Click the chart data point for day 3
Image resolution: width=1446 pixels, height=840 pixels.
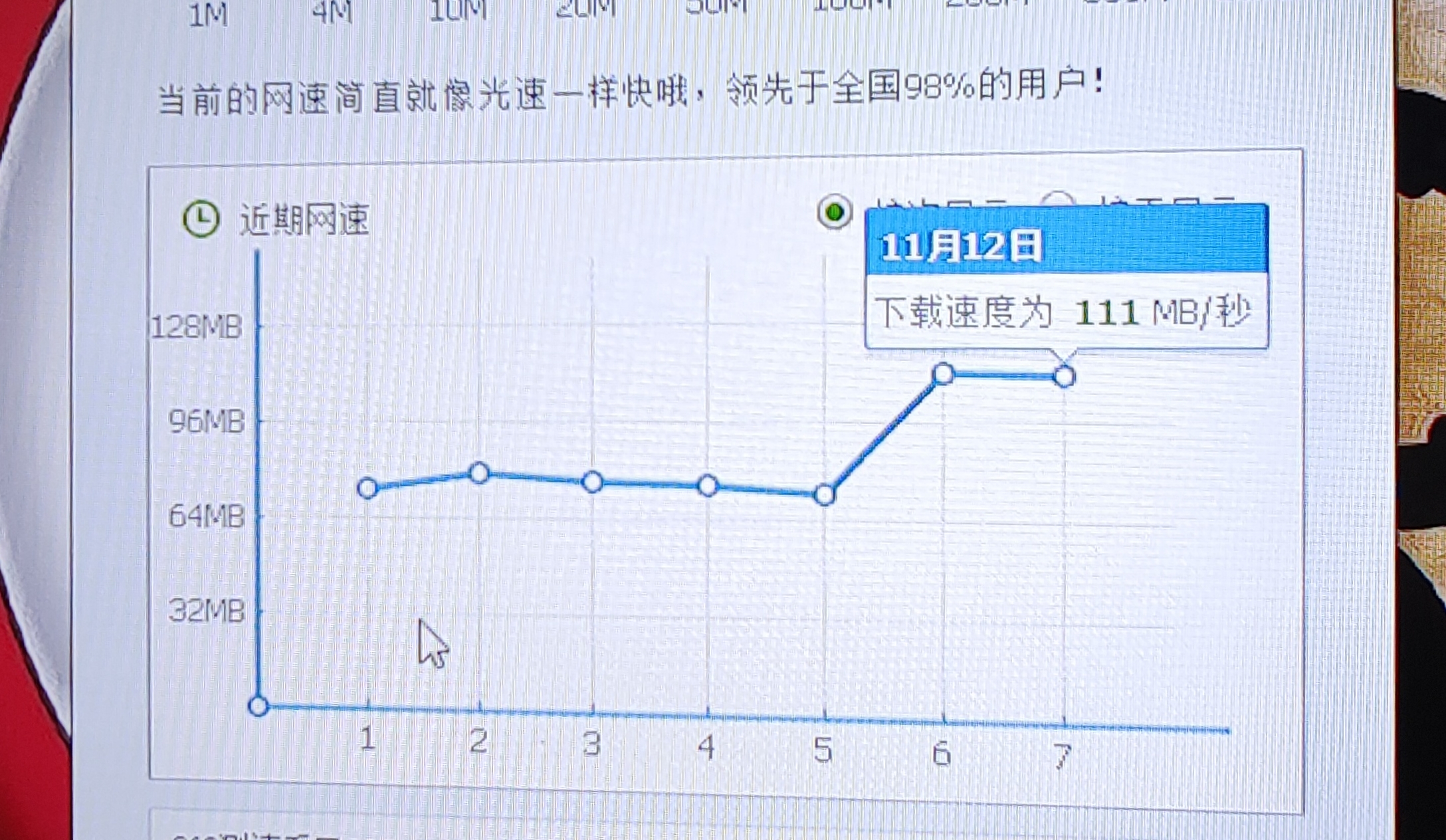[x=592, y=482]
